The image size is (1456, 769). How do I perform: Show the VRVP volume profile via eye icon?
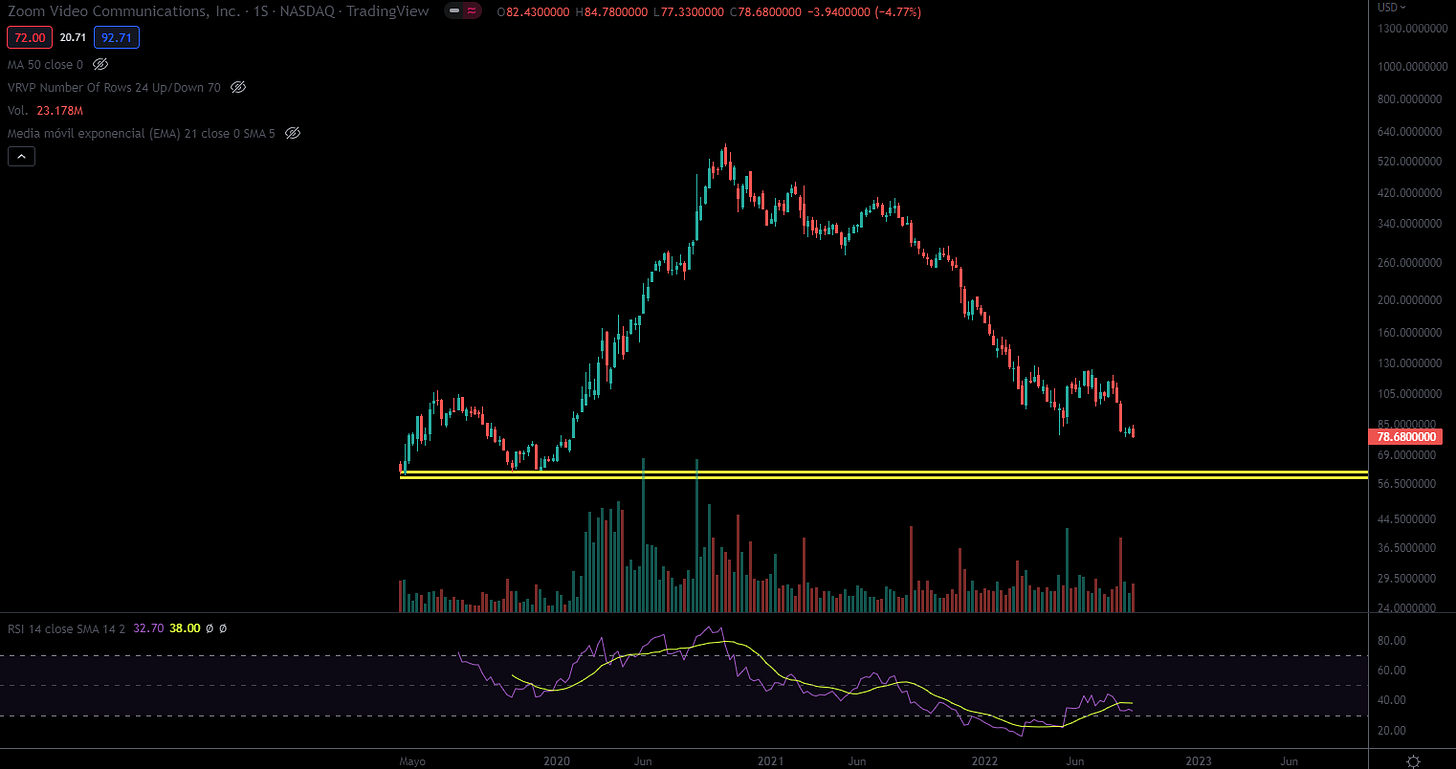tap(238, 87)
